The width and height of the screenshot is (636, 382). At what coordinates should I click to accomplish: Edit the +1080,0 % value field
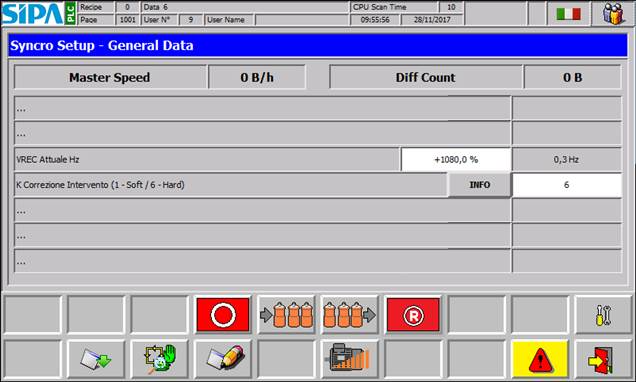(456, 159)
